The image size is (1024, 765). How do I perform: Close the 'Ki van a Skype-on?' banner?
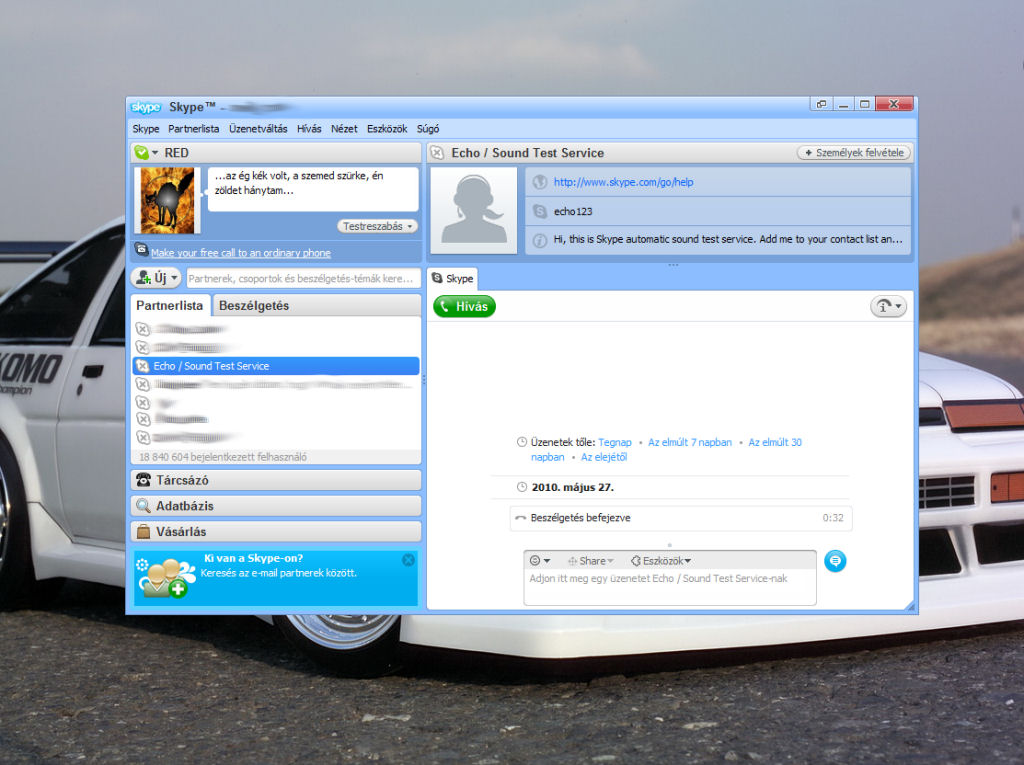point(408,560)
